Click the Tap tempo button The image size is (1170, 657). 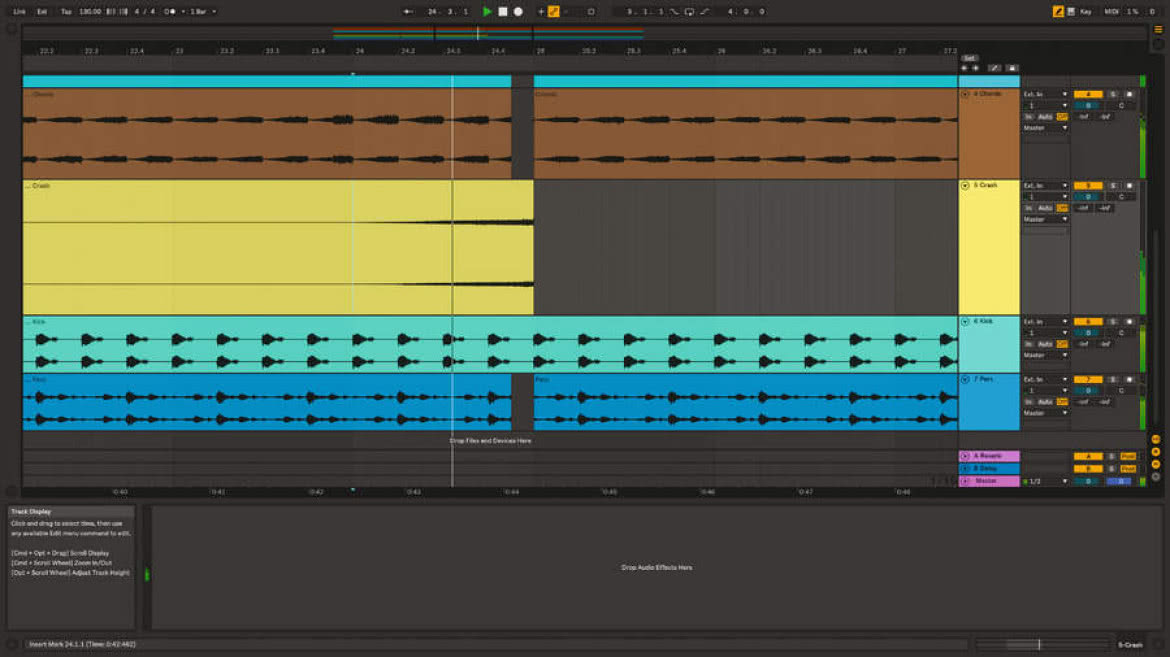66,11
